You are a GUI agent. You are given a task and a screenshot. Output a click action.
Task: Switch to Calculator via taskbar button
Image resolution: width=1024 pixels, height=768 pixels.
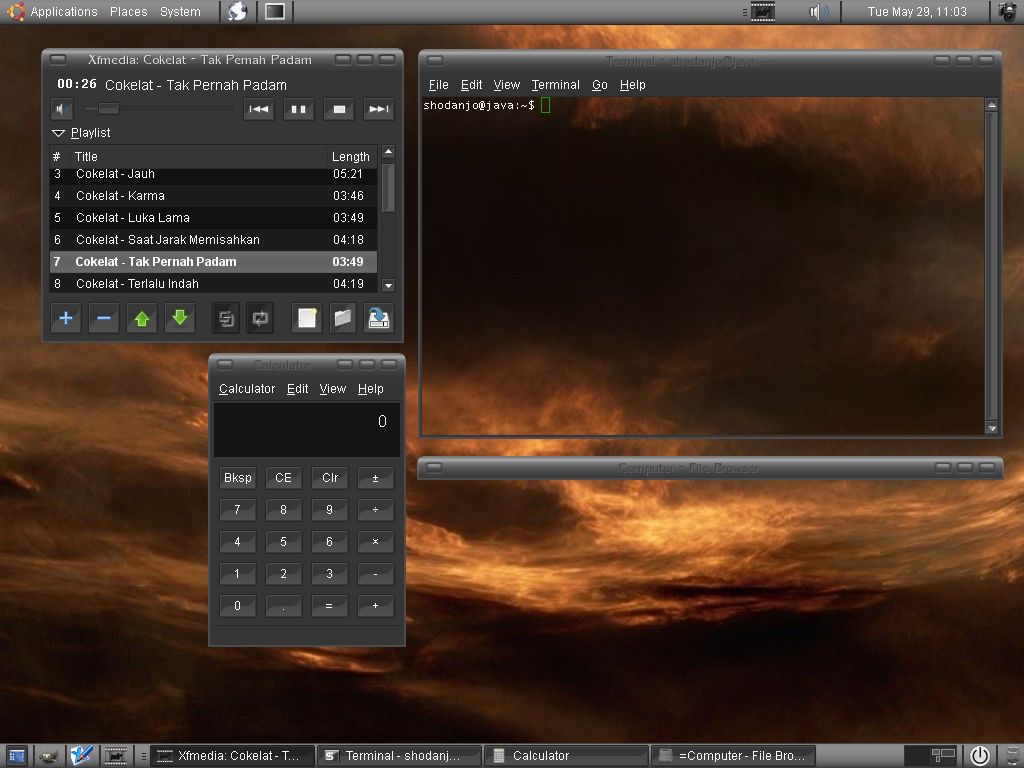tap(566, 756)
